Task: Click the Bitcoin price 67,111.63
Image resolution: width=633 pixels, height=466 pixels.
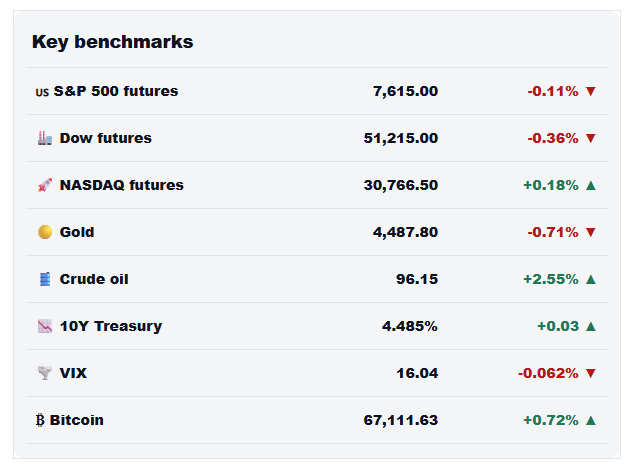Action: (400, 420)
